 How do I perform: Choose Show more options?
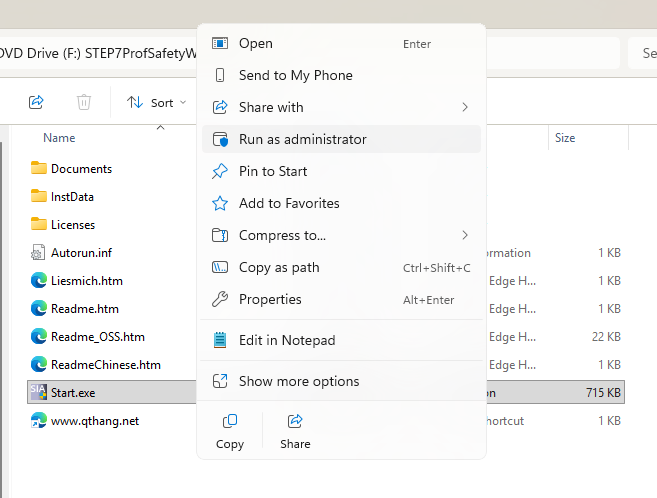299,381
